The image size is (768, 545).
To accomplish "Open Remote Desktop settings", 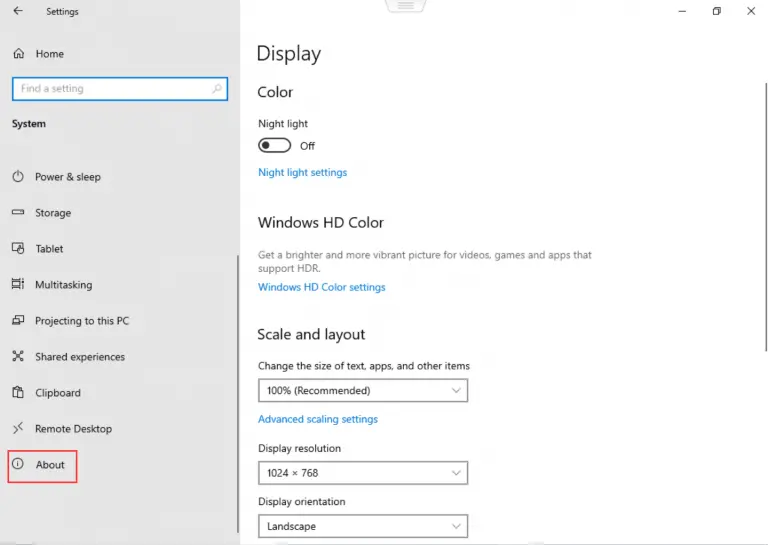I will tap(73, 429).
